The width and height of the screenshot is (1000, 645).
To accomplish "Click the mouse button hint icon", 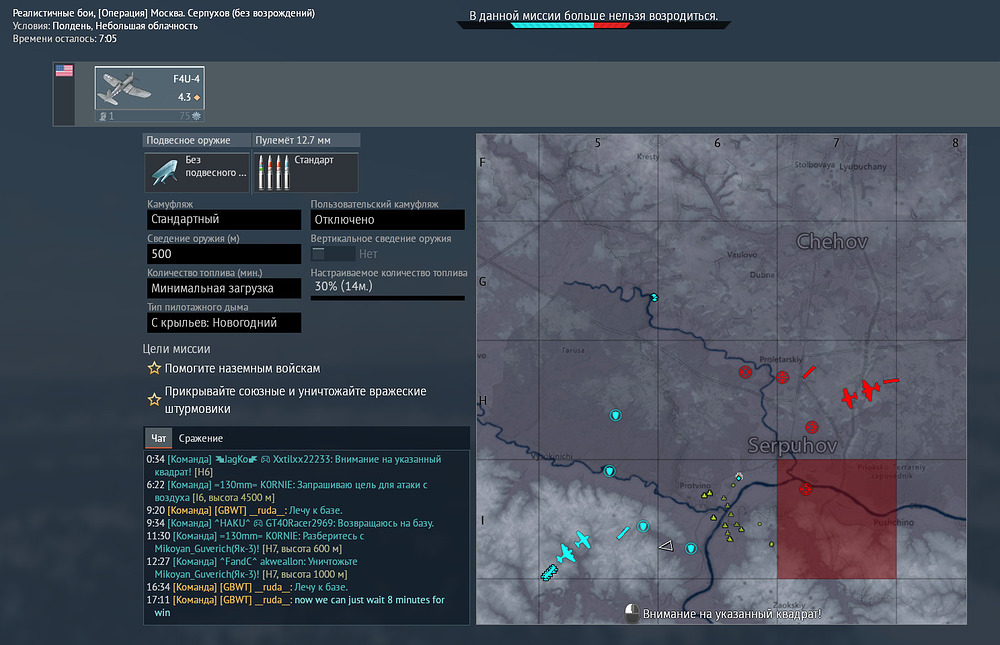I will click(631, 614).
